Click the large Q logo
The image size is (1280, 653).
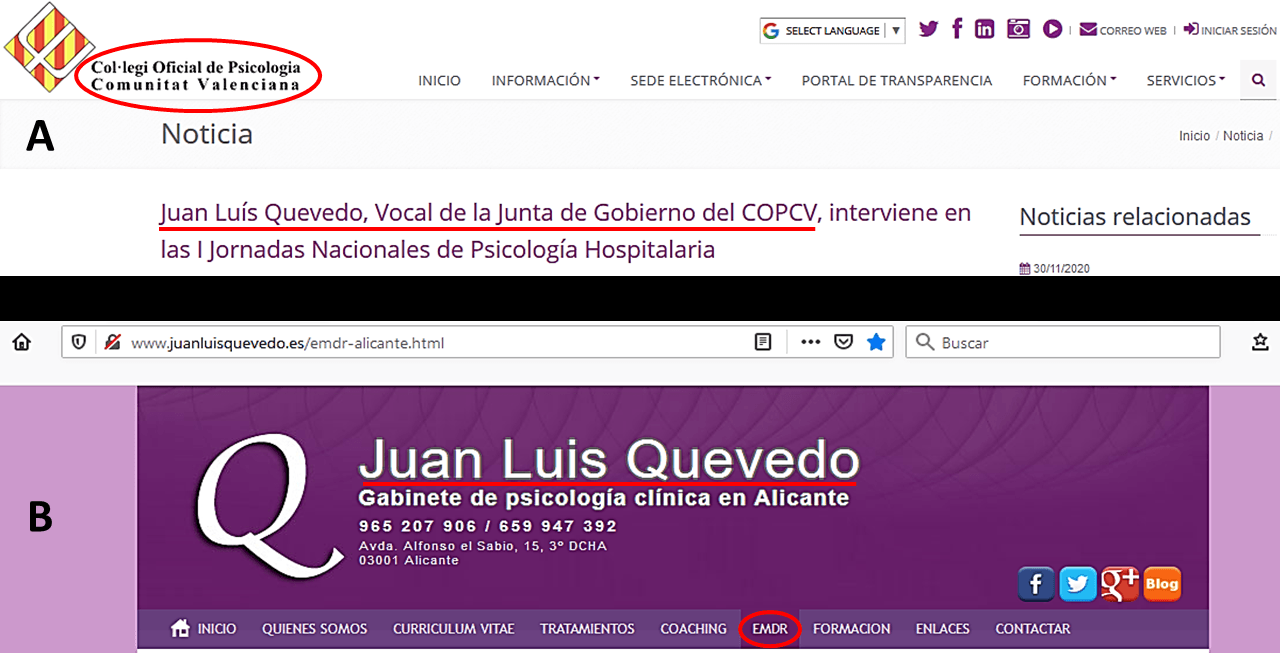(x=270, y=505)
